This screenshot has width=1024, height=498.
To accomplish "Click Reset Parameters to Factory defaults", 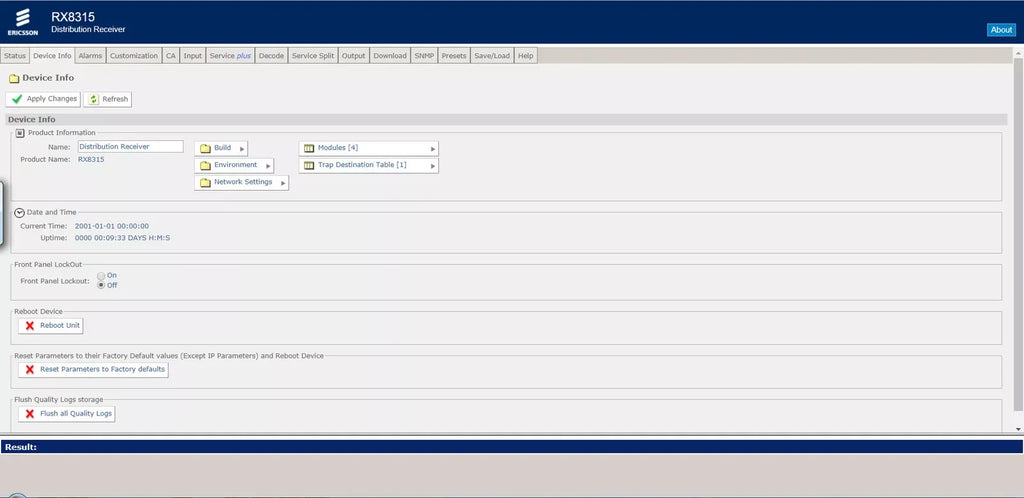I will (x=93, y=369).
